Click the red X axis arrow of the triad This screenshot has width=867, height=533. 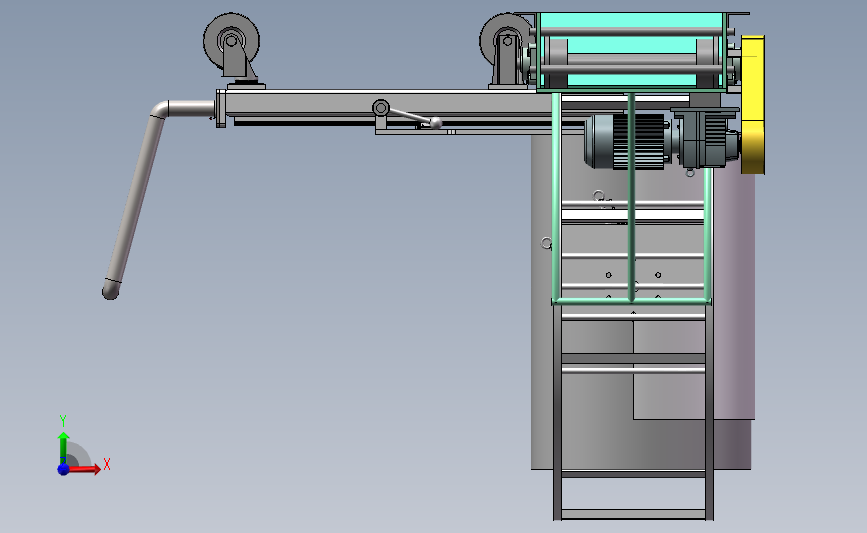pos(84,469)
